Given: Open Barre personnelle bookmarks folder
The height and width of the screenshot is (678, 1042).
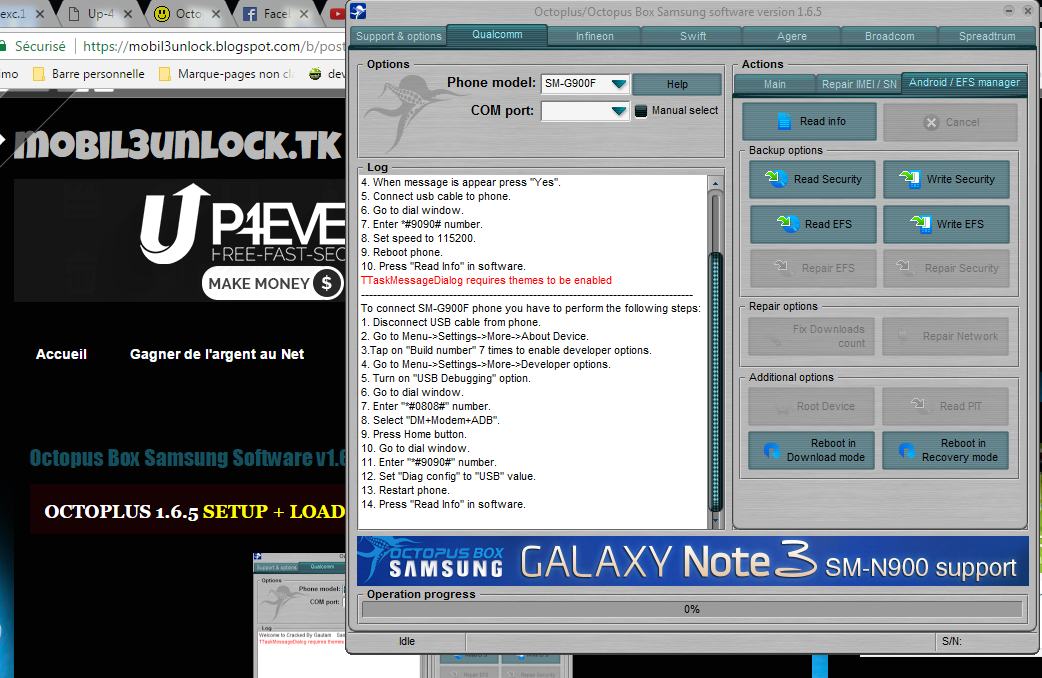Looking at the screenshot, I should 89,74.
